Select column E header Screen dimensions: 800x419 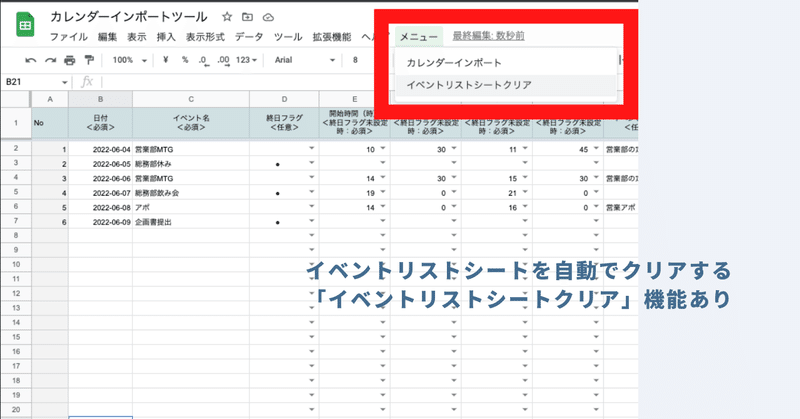pyautogui.click(x=355, y=99)
